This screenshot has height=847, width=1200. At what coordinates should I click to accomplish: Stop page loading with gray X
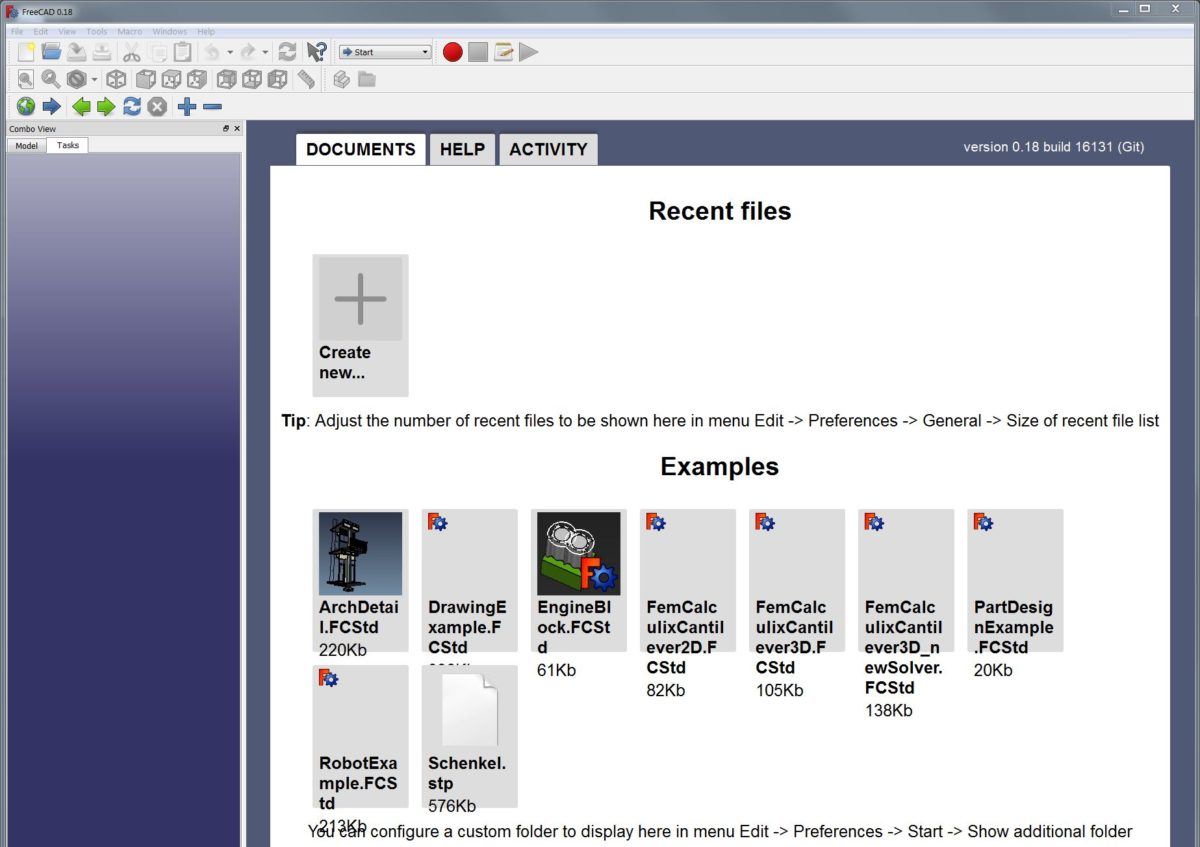(157, 106)
